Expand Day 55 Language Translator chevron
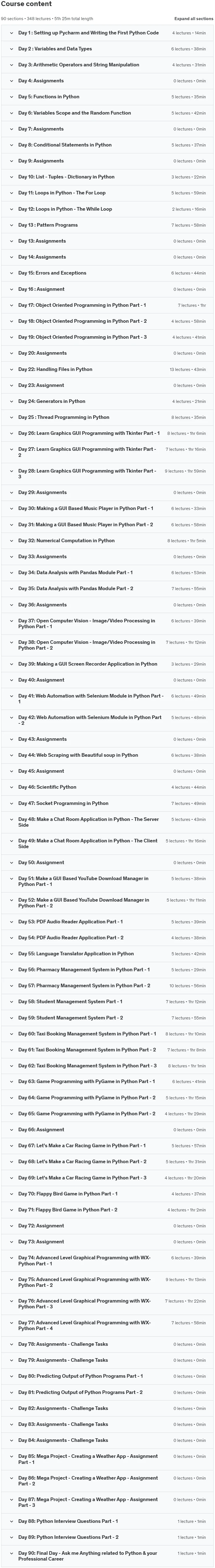Viewport: 215px width, 1568px height. (x=11, y=954)
